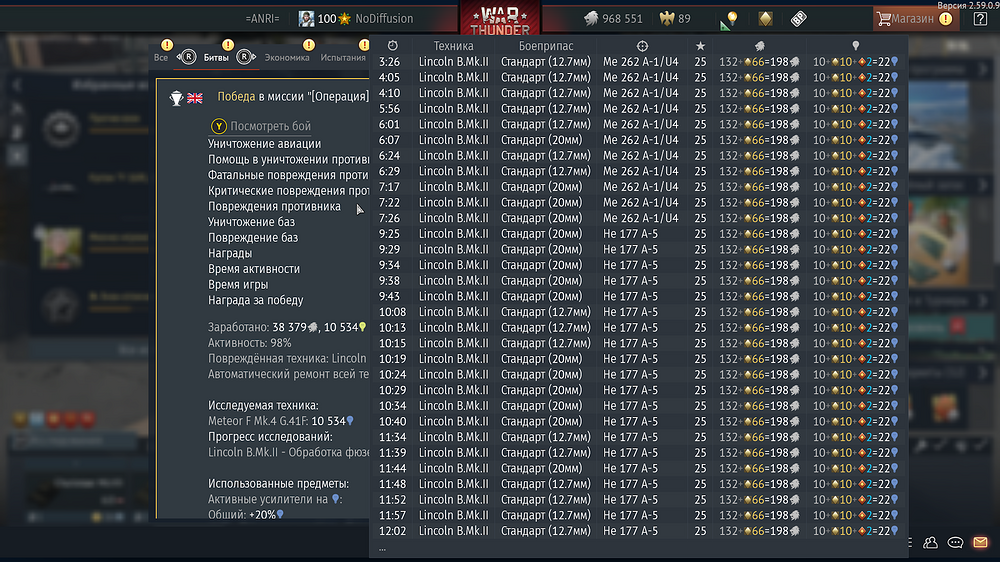Click the gold diamond icon in top bar
This screenshot has height=562, width=1000.
pos(765,18)
